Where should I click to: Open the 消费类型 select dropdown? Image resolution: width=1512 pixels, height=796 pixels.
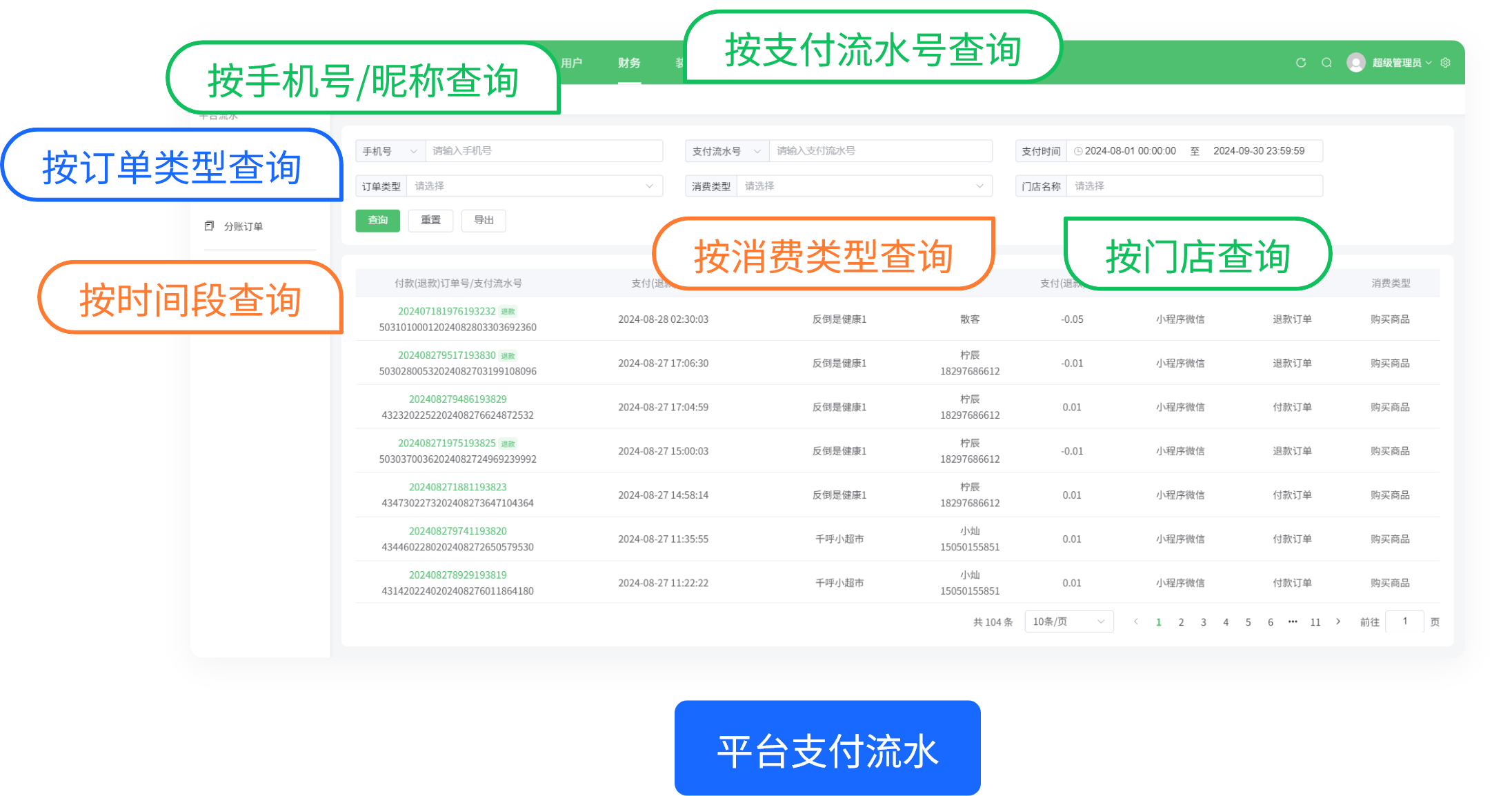point(864,186)
